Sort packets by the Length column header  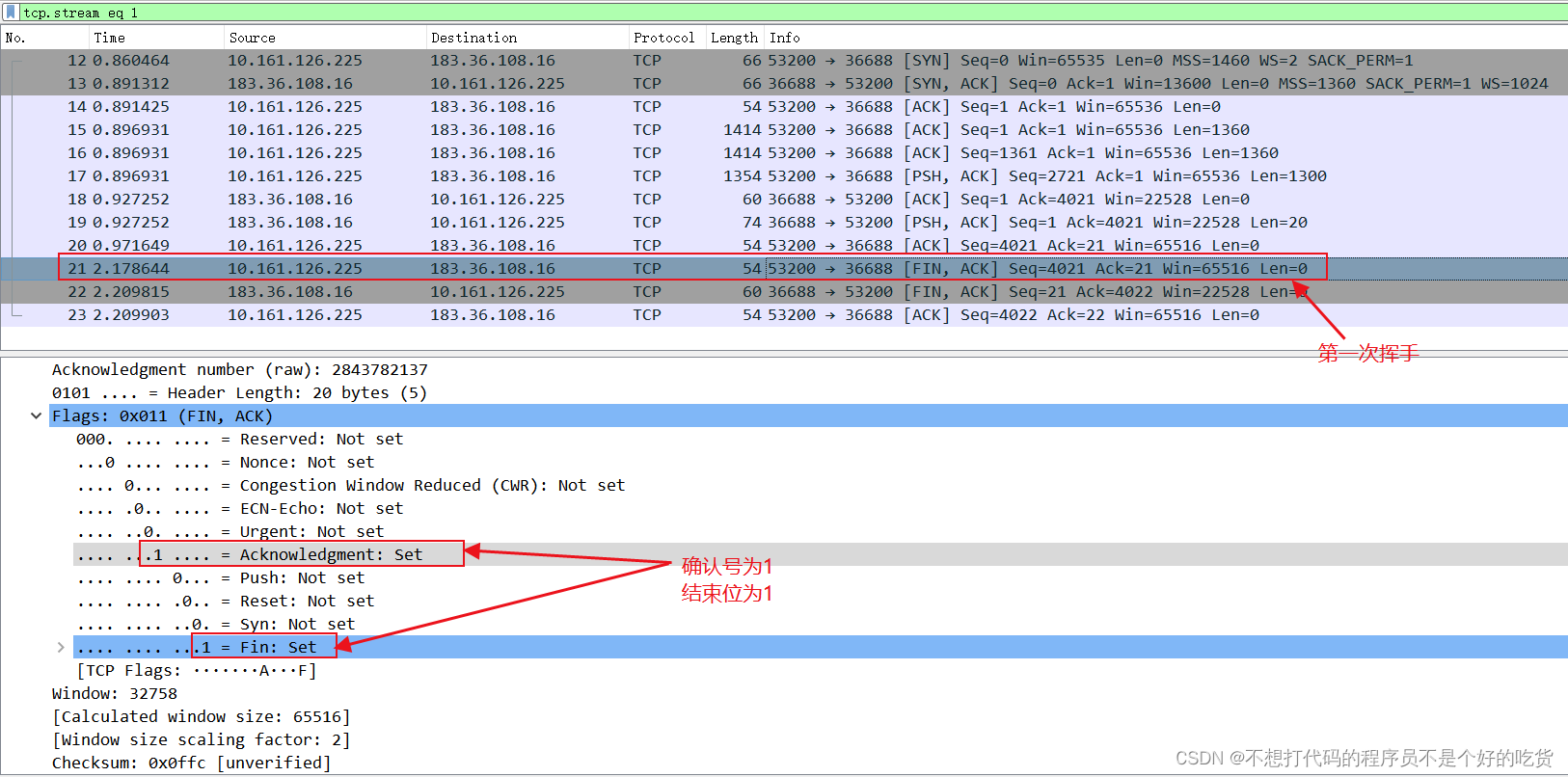tap(735, 38)
